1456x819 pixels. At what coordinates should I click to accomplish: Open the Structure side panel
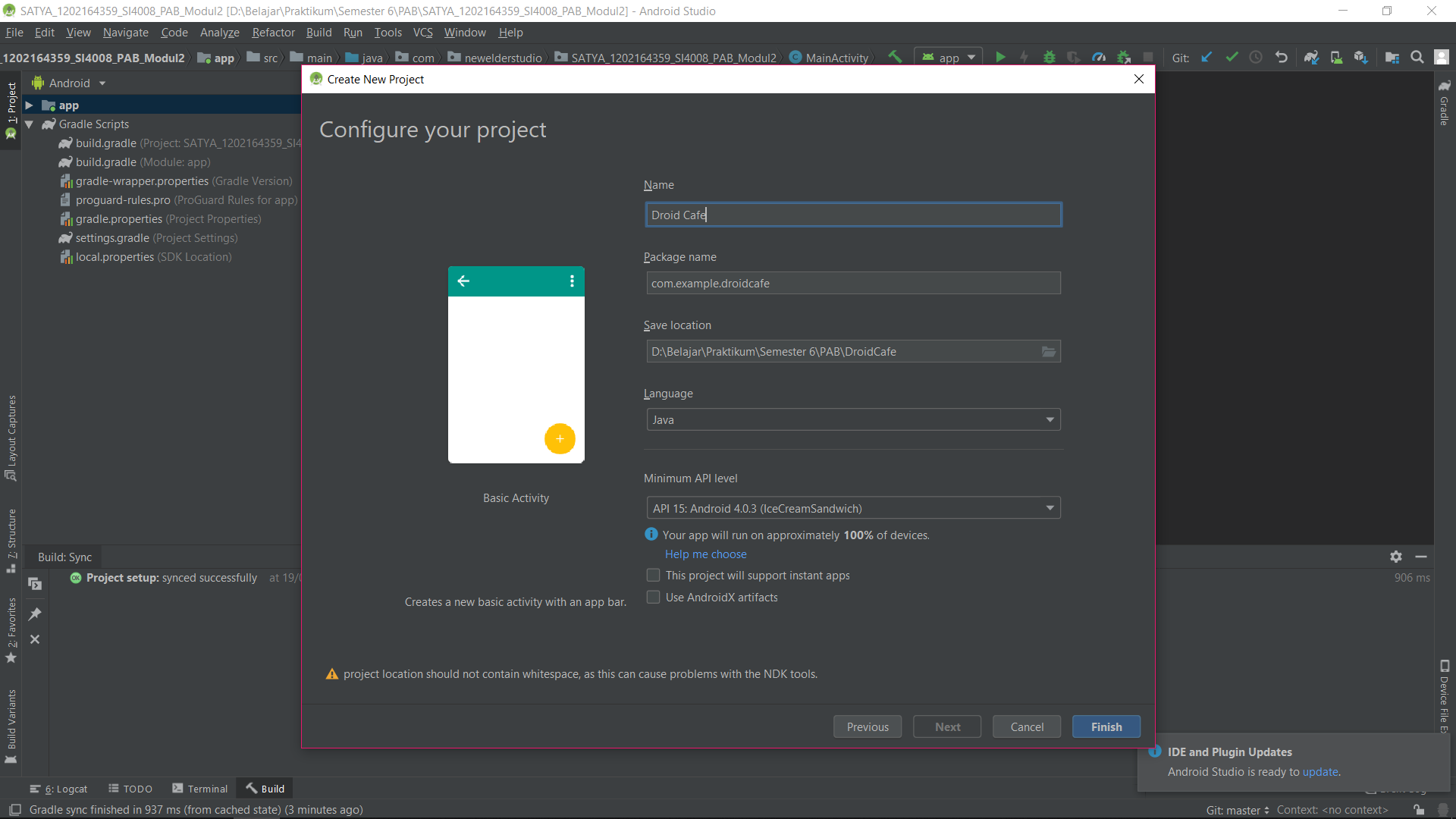pyautogui.click(x=11, y=541)
